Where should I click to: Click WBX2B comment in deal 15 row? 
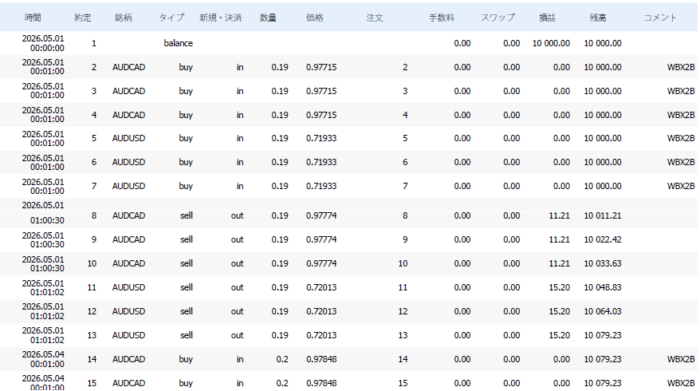681,383
